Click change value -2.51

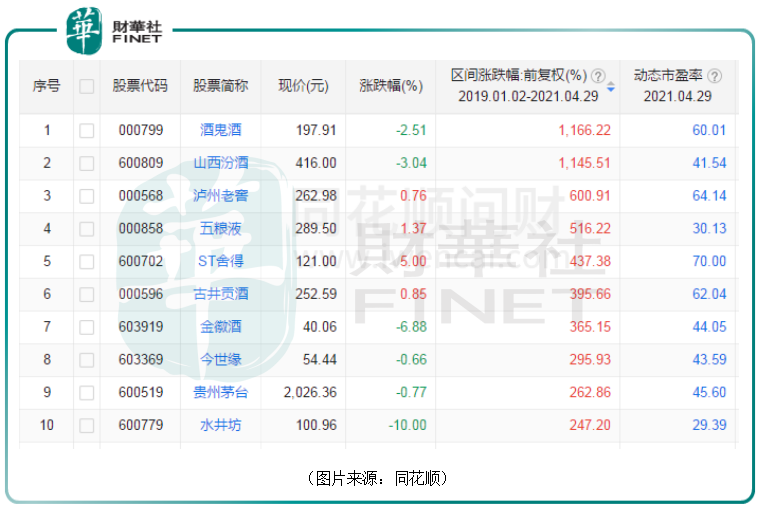[411, 130]
